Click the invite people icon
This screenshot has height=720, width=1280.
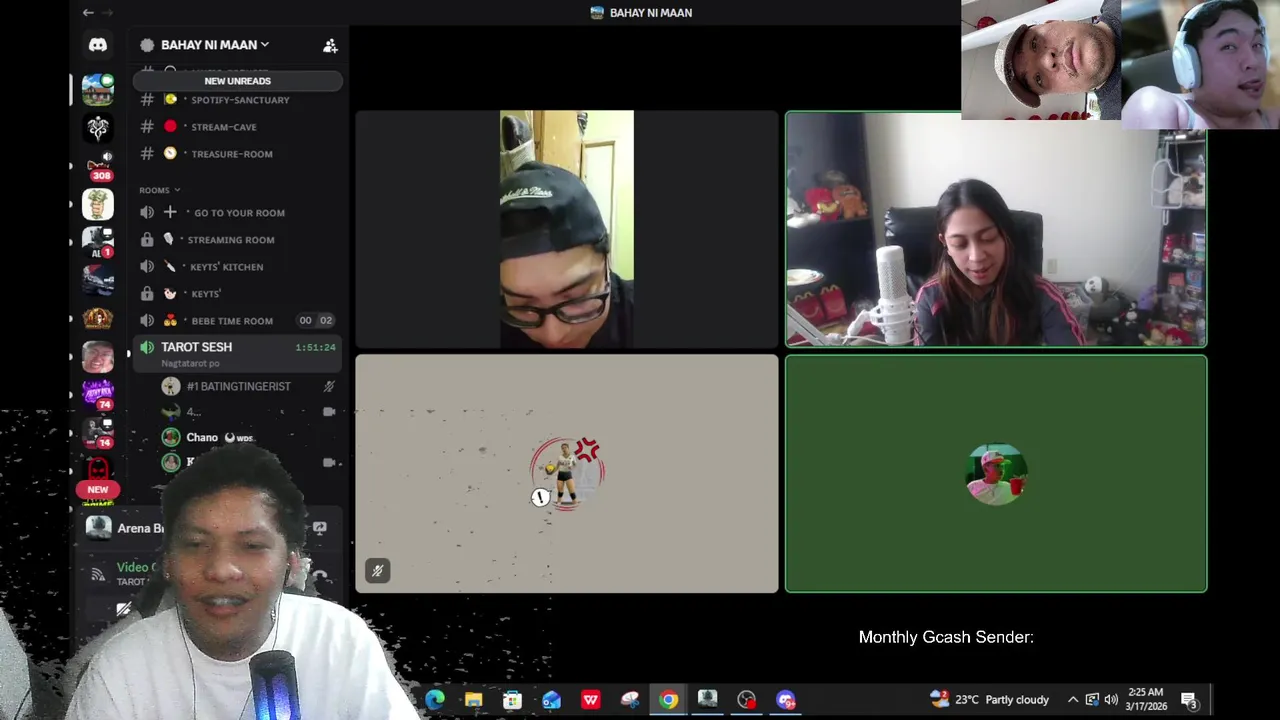coord(330,45)
